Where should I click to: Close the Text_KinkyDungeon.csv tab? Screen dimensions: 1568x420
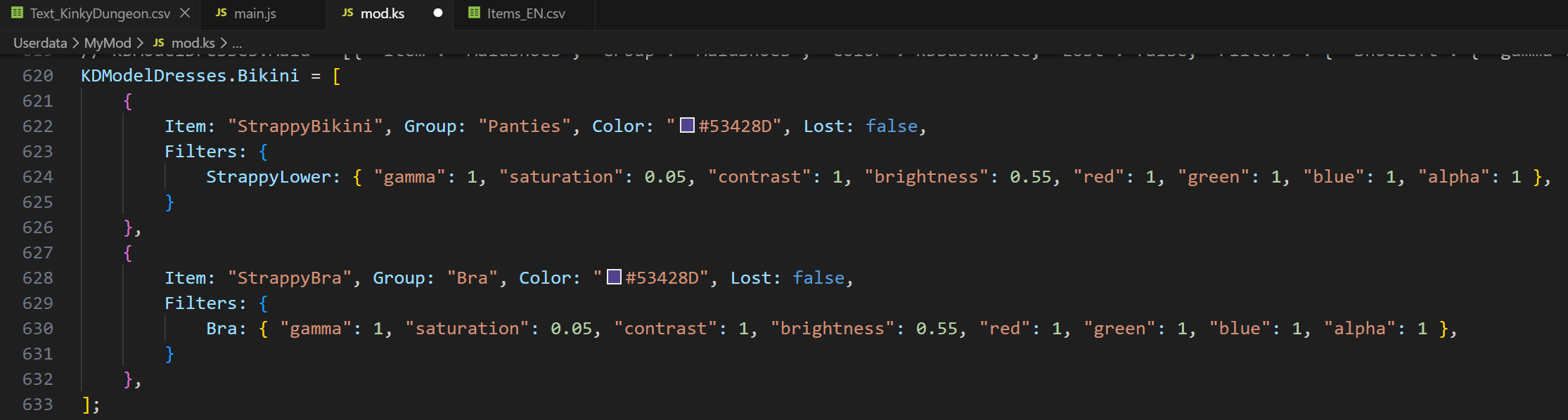coord(185,13)
